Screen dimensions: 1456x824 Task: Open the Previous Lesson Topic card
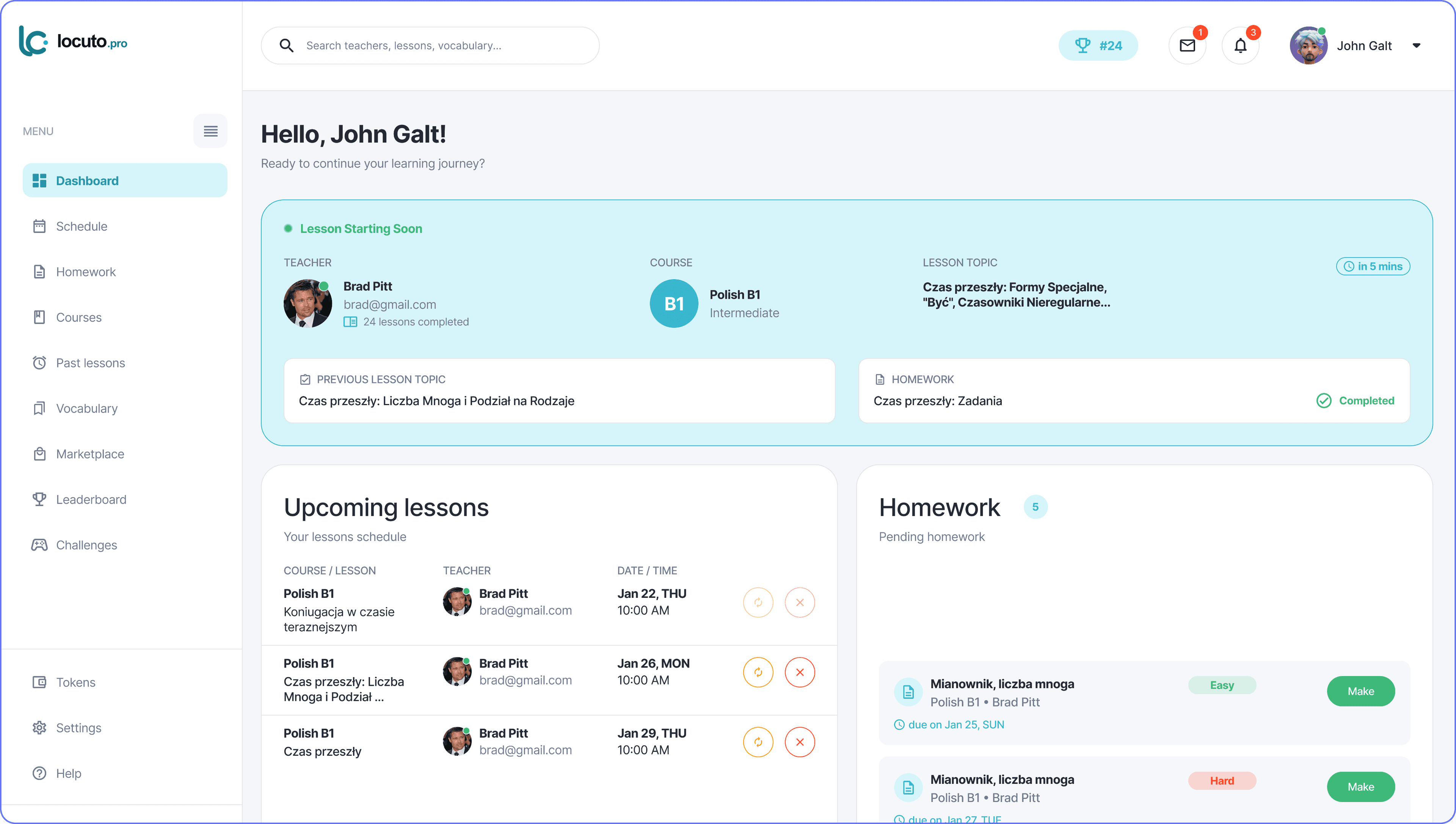tap(559, 390)
